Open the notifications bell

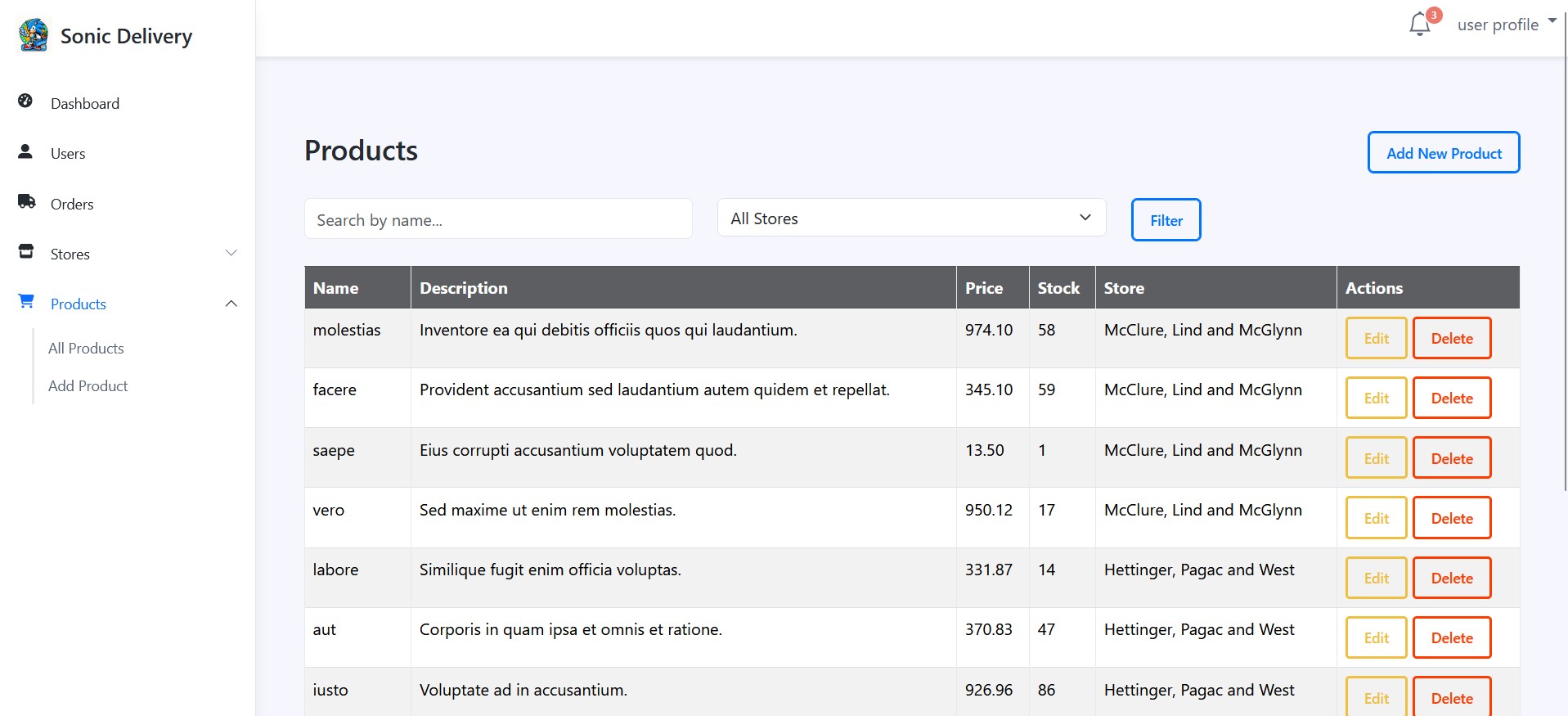coord(1420,25)
